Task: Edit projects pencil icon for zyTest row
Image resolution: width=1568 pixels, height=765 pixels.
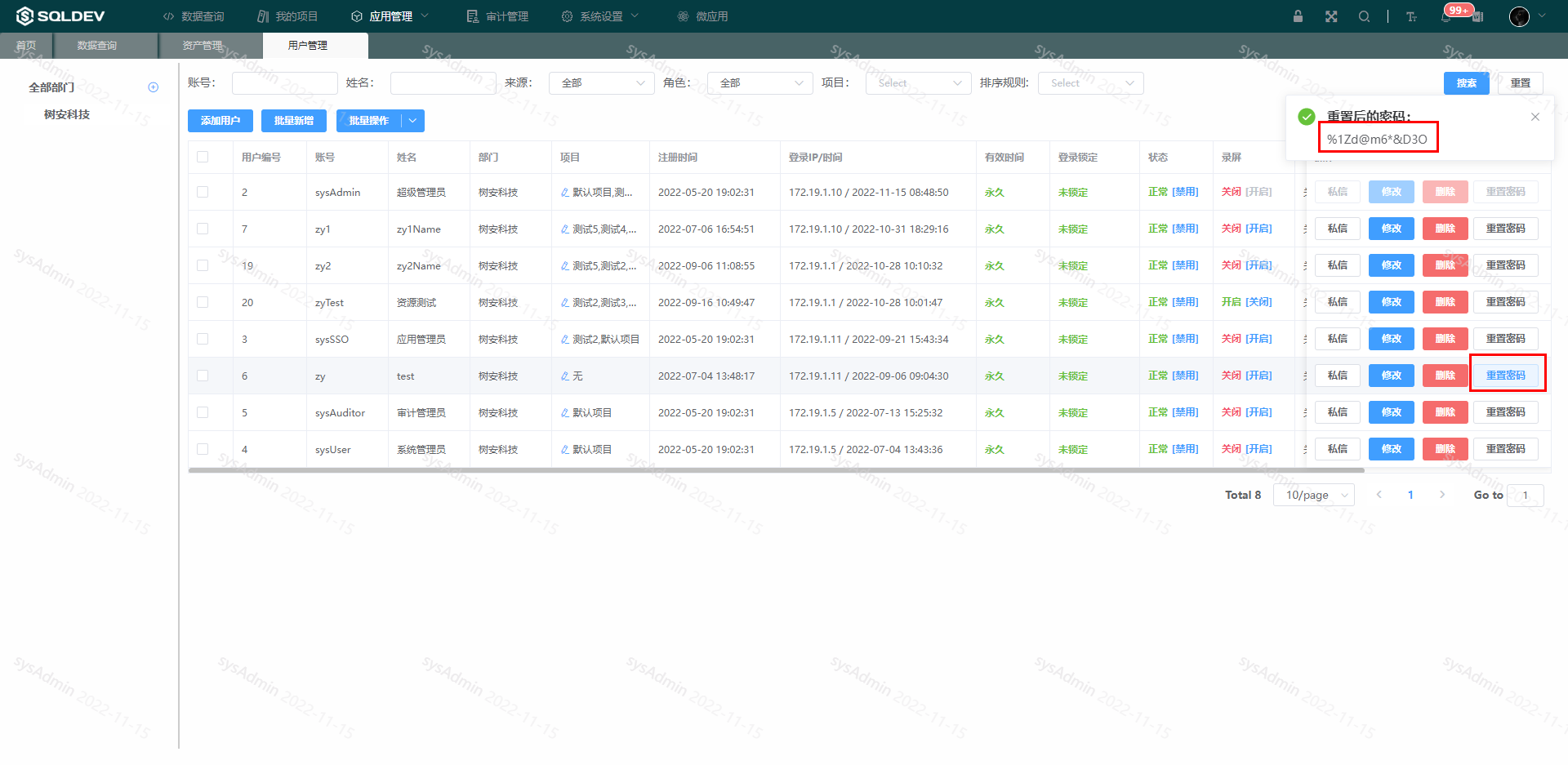Action: point(565,303)
